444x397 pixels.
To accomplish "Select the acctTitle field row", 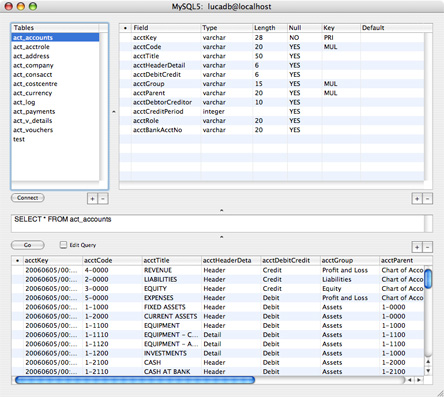I will [272, 56].
